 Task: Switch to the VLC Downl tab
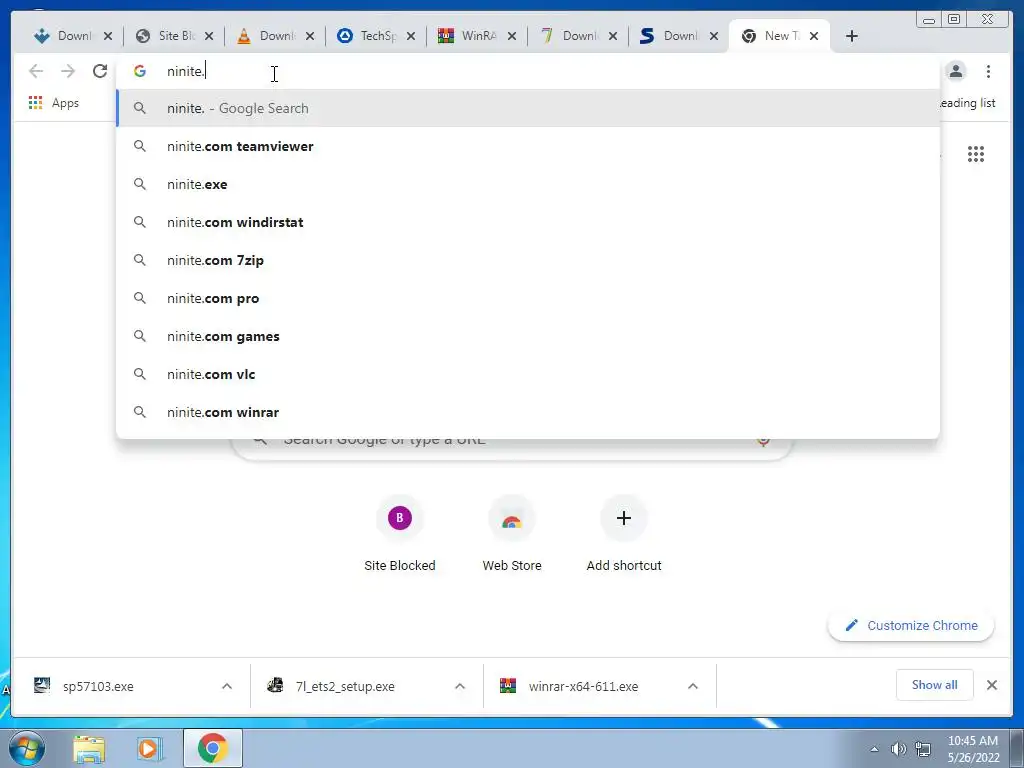[x=274, y=36]
